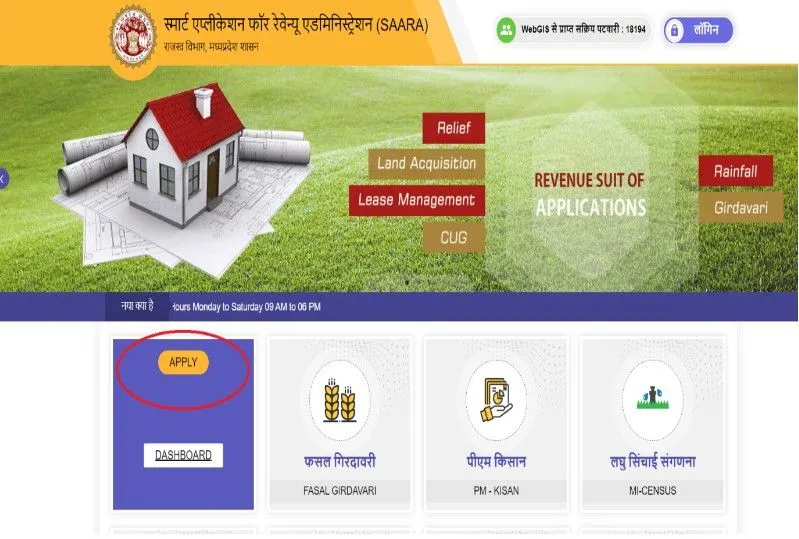
Task: Go to previous banner slide arrow
Action: (3, 179)
